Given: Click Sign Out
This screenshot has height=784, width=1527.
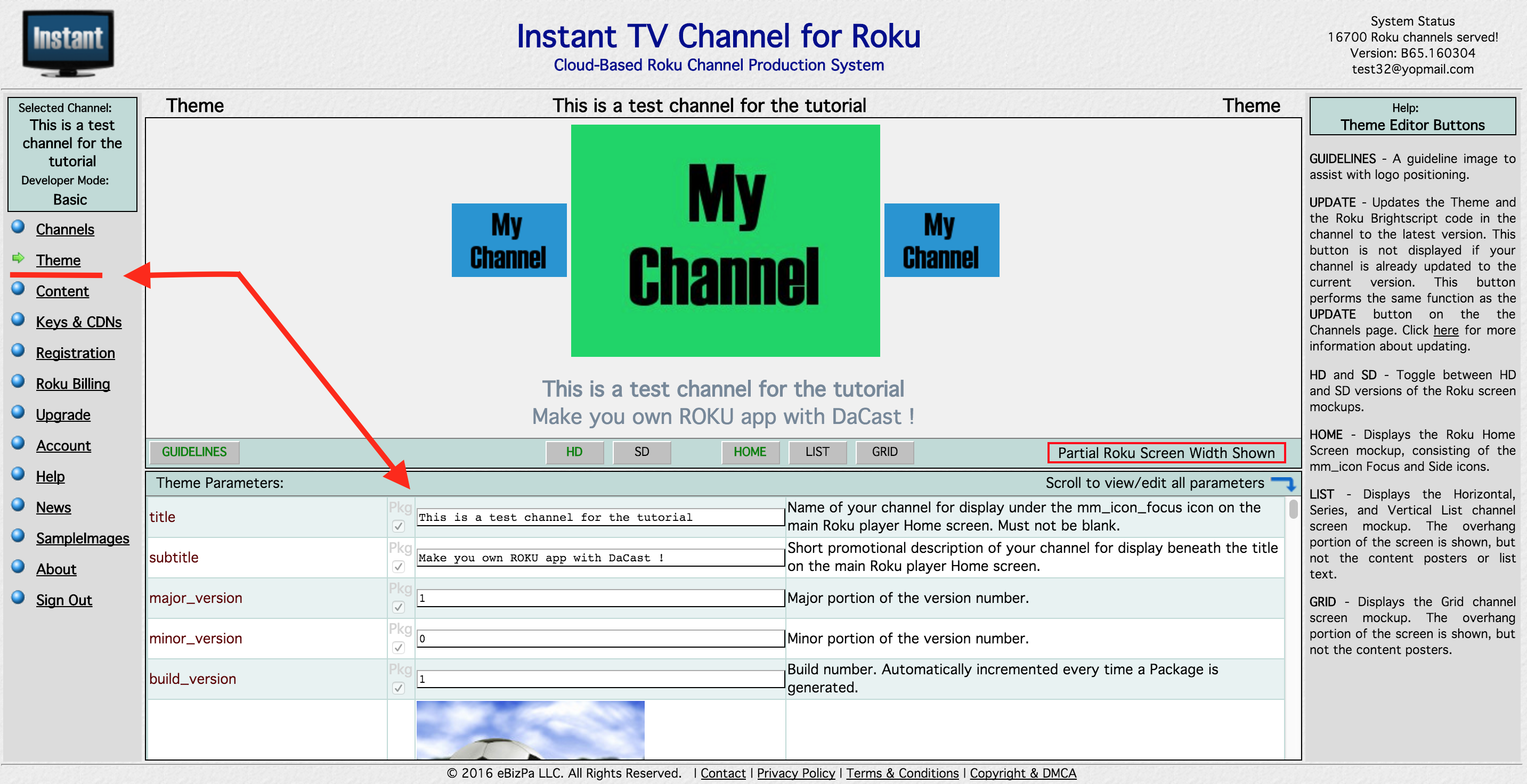Looking at the screenshot, I should tap(64, 599).
